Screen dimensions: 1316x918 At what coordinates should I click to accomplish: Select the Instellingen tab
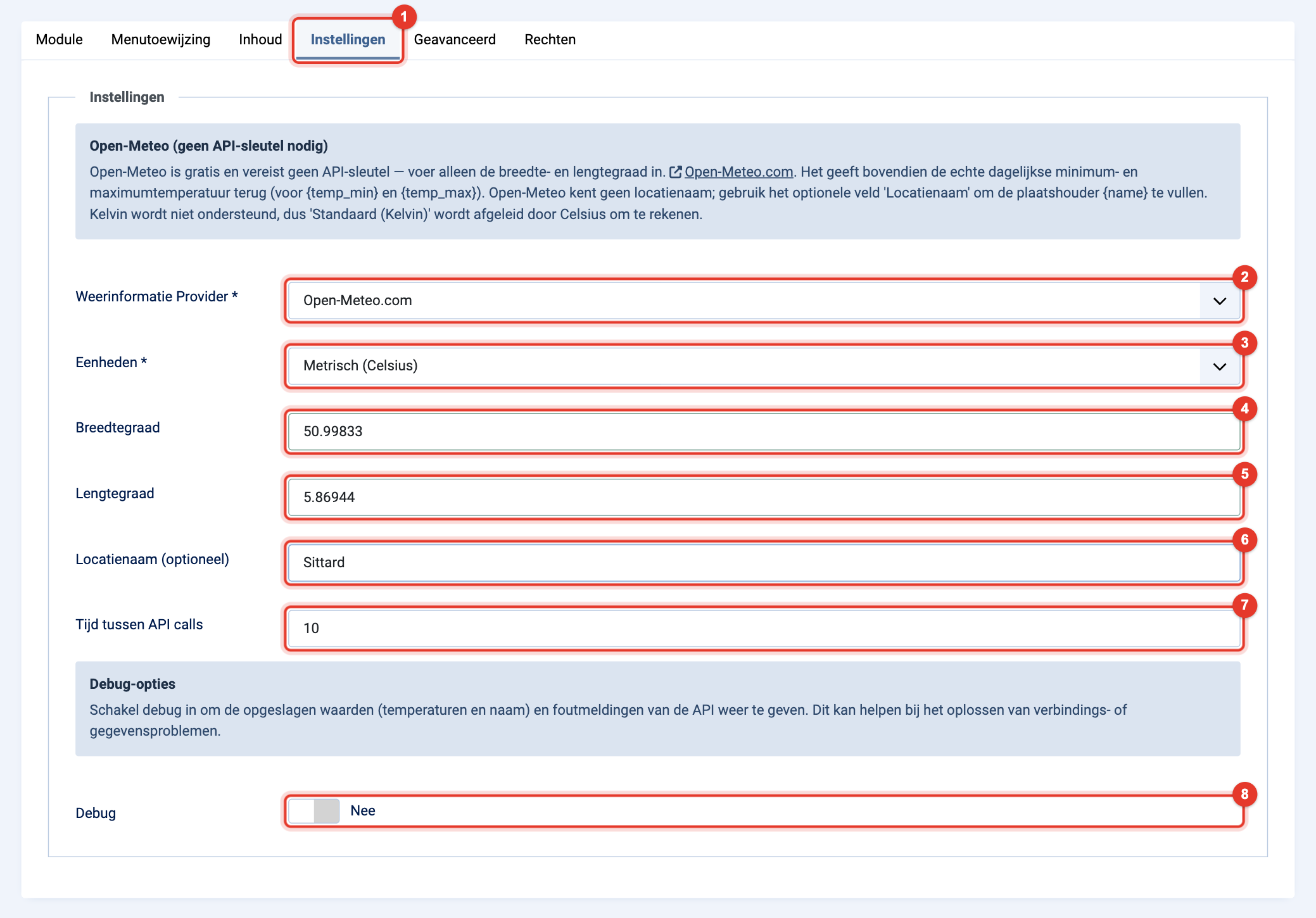click(x=348, y=39)
